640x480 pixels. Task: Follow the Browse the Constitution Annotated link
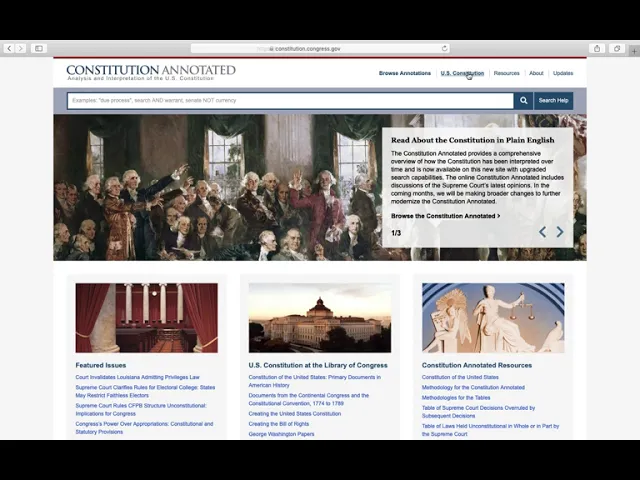445,216
